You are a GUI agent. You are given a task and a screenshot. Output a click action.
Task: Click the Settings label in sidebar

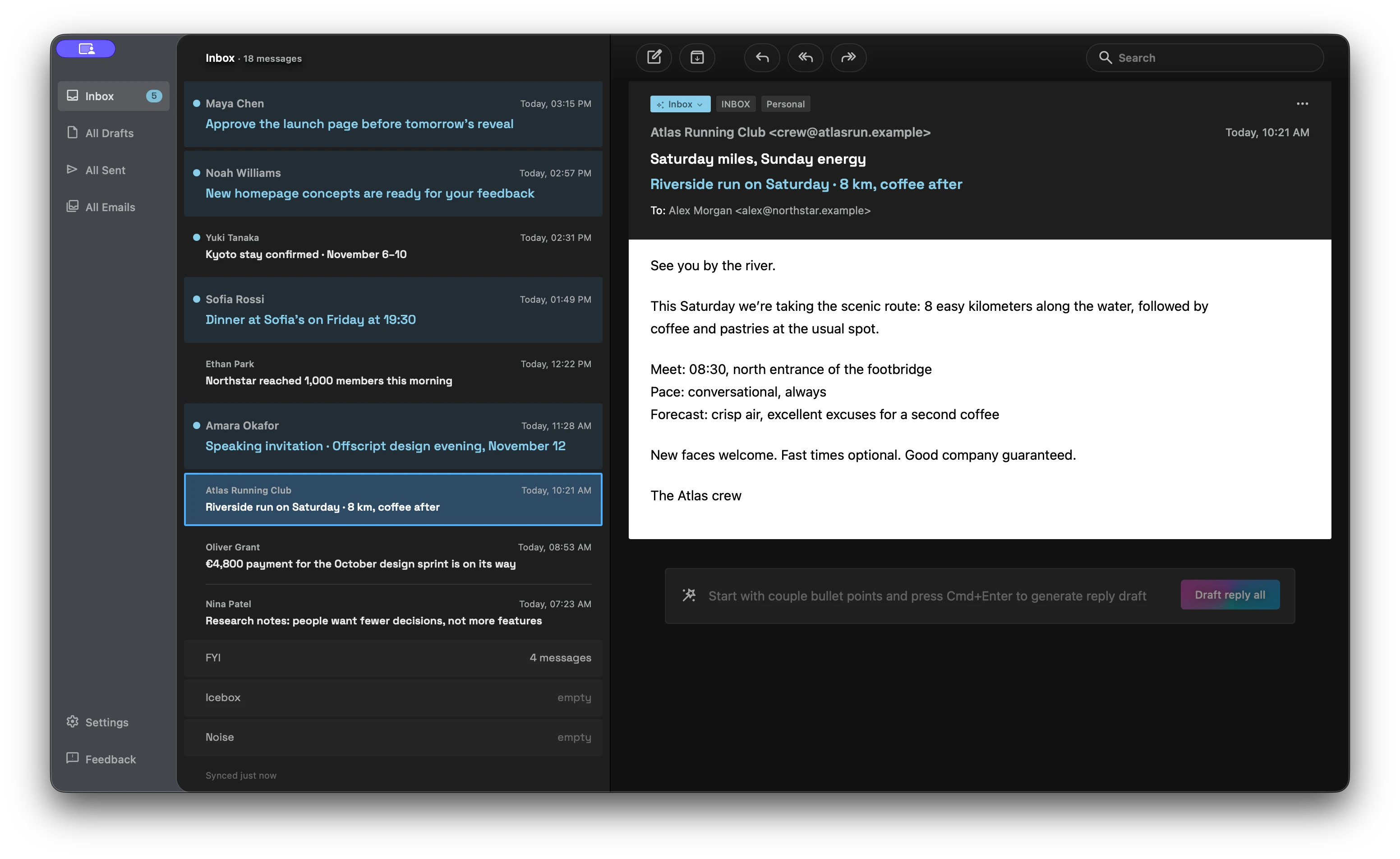(107, 723)
